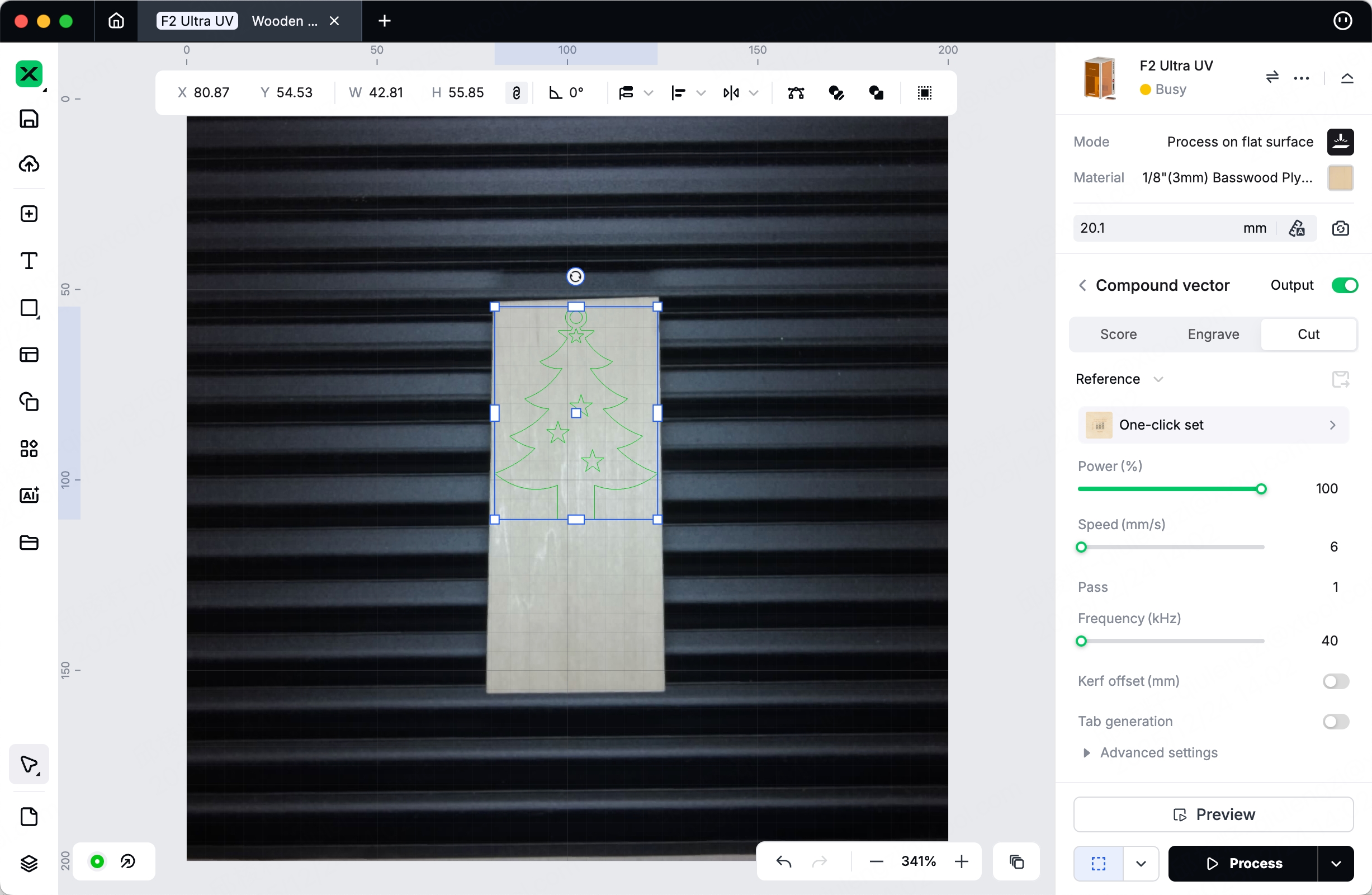The width and height of the screenshot is (1372, 895).
Task: Select the rectangle shape tool
Action: tap(29, 308)
